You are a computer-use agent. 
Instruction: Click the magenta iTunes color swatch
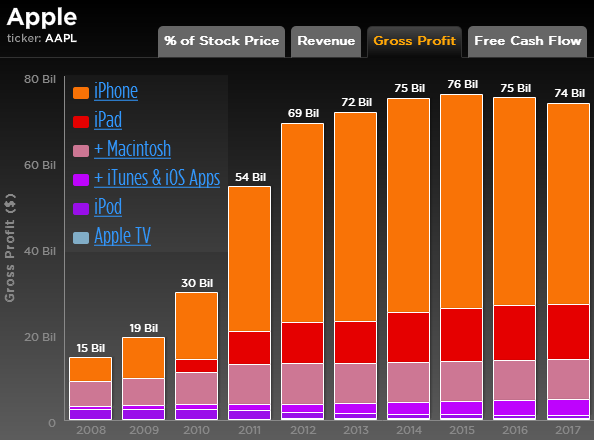pos(81,180)
